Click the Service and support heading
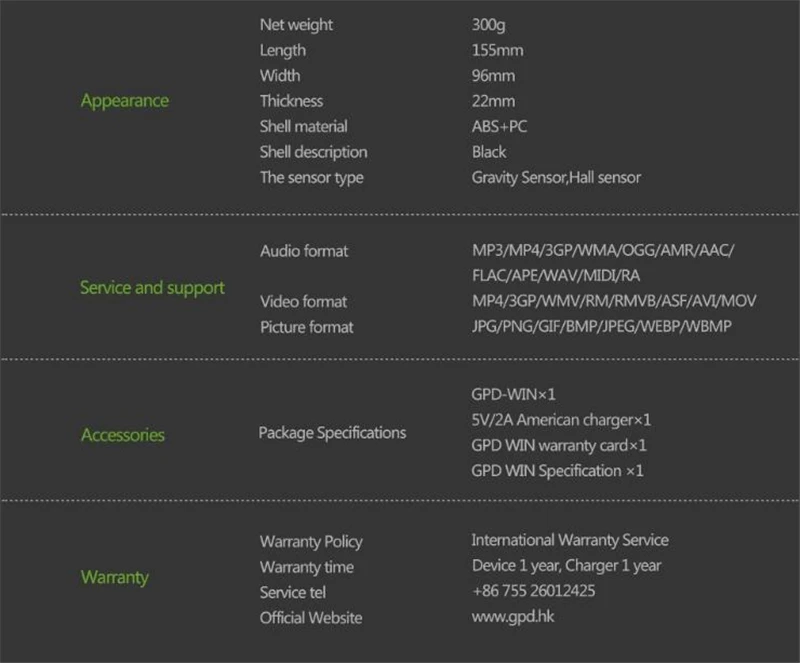 click(152, 288)
